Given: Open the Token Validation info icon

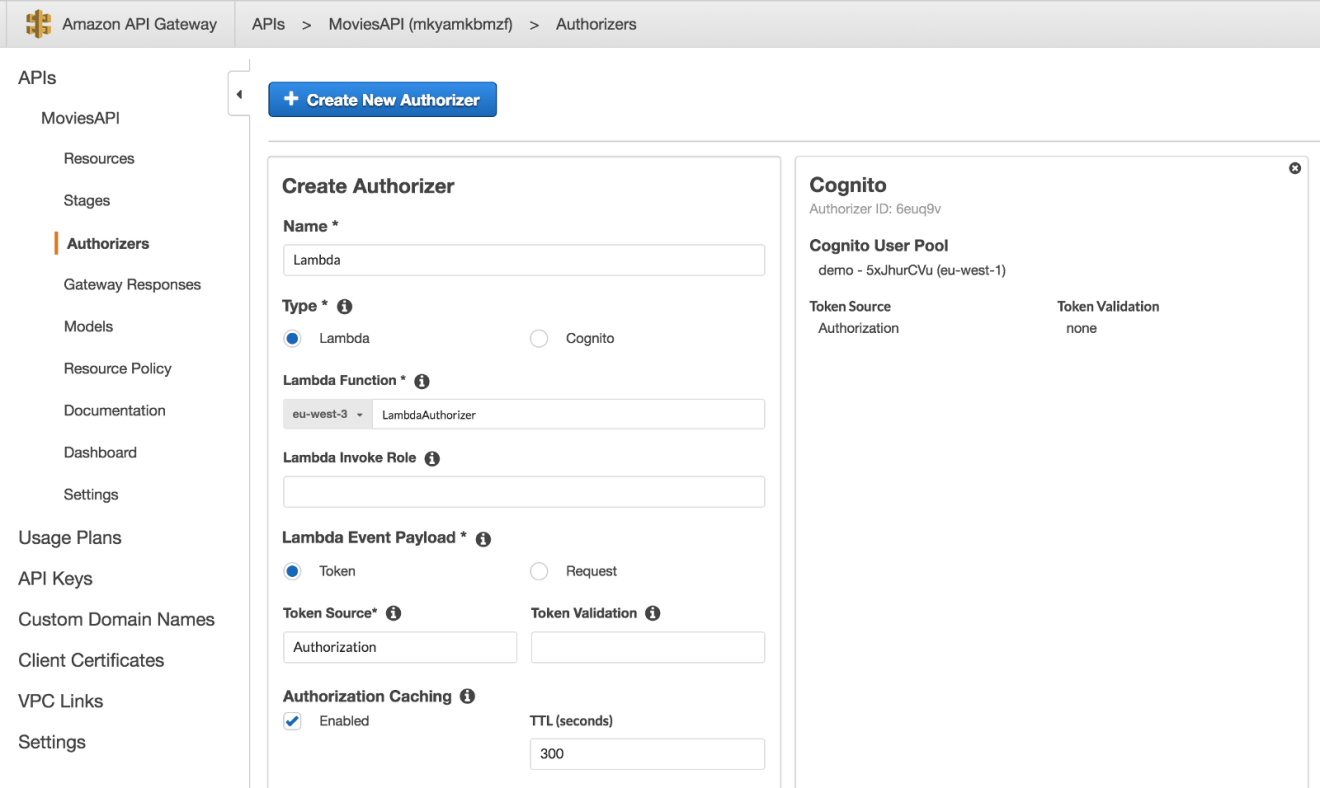Looking at the screenshot, I should tap(653, 614).
